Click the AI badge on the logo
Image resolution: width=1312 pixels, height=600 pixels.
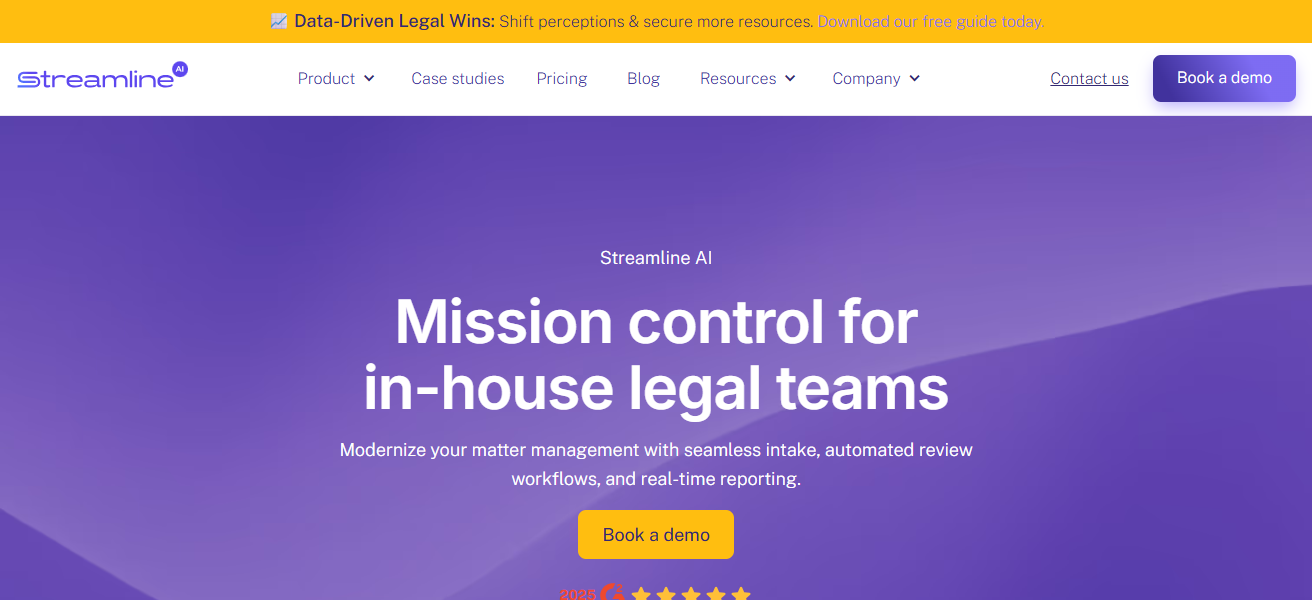180,69
